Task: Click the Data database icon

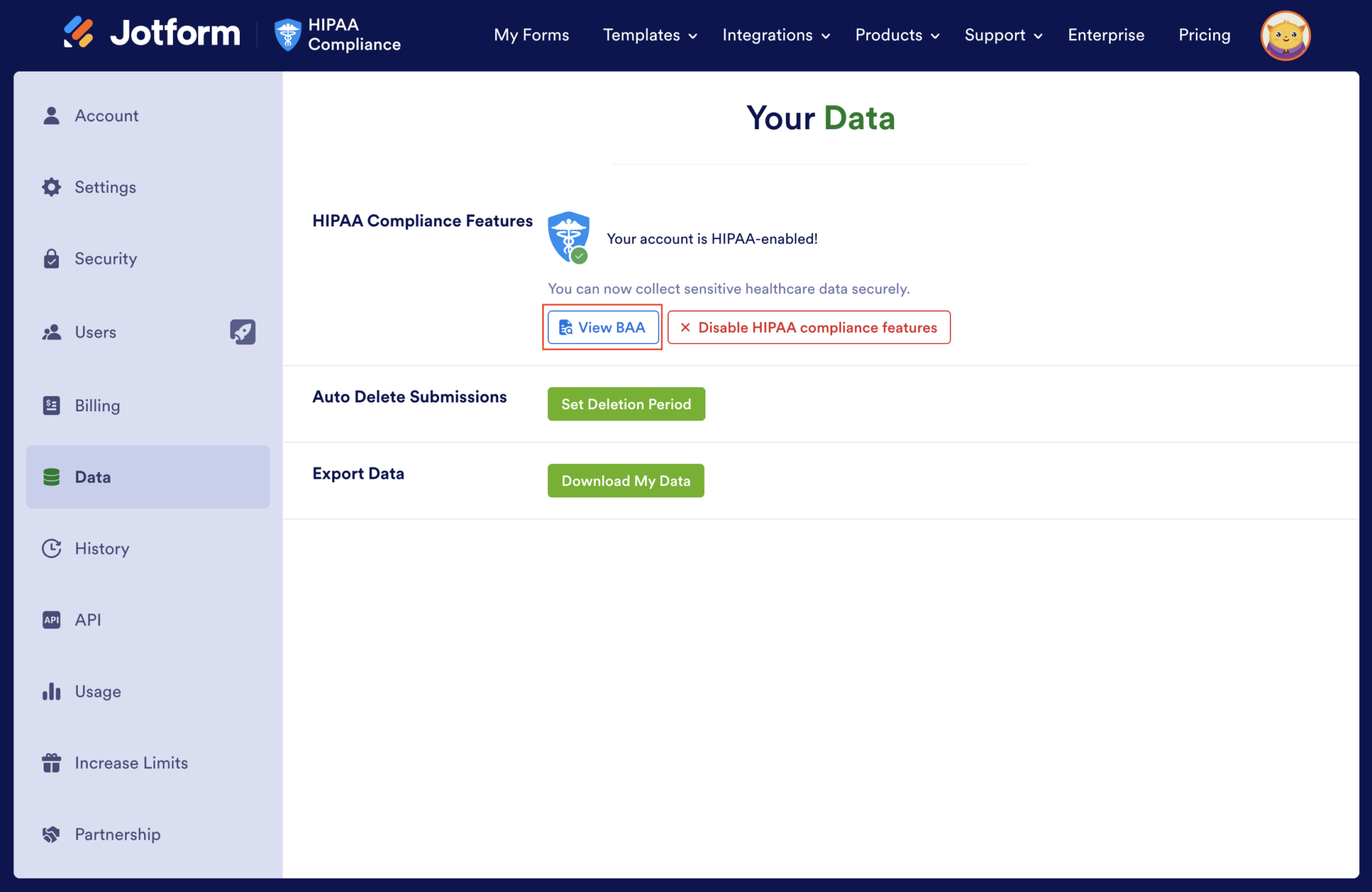Action: [51, 477]
